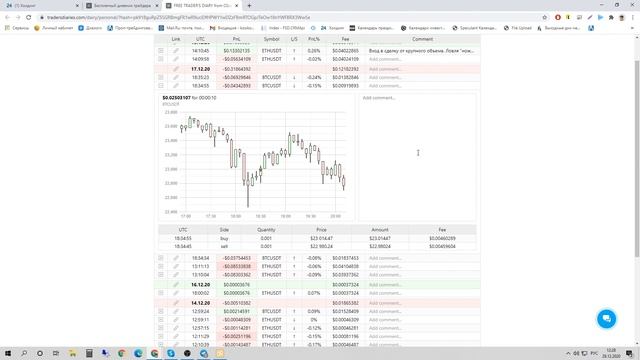Click the Symbol column header
The height and width of the screenshot is (360, 640).
click(271, 39)
